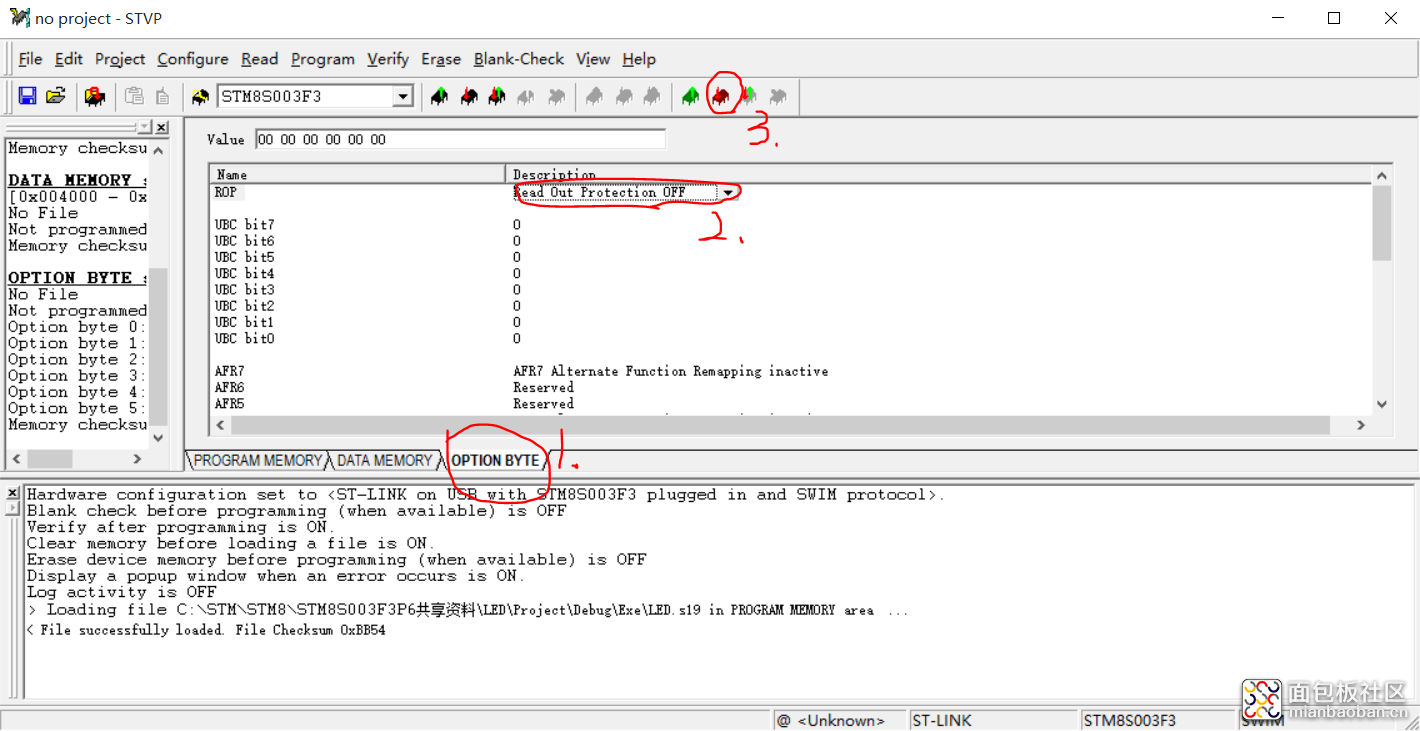Viewport: 1420px width, 731px height.
Task: Click the OPTION BYTE heading in left panel
Action: 77,277
